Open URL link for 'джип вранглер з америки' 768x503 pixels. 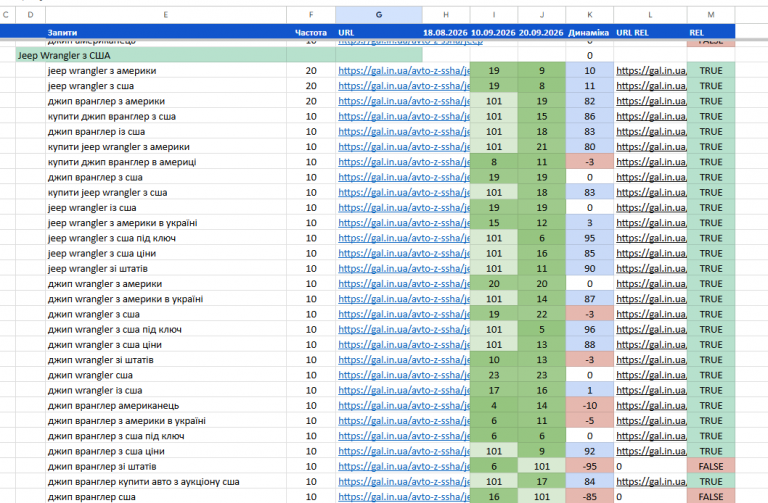pos(404,101)
